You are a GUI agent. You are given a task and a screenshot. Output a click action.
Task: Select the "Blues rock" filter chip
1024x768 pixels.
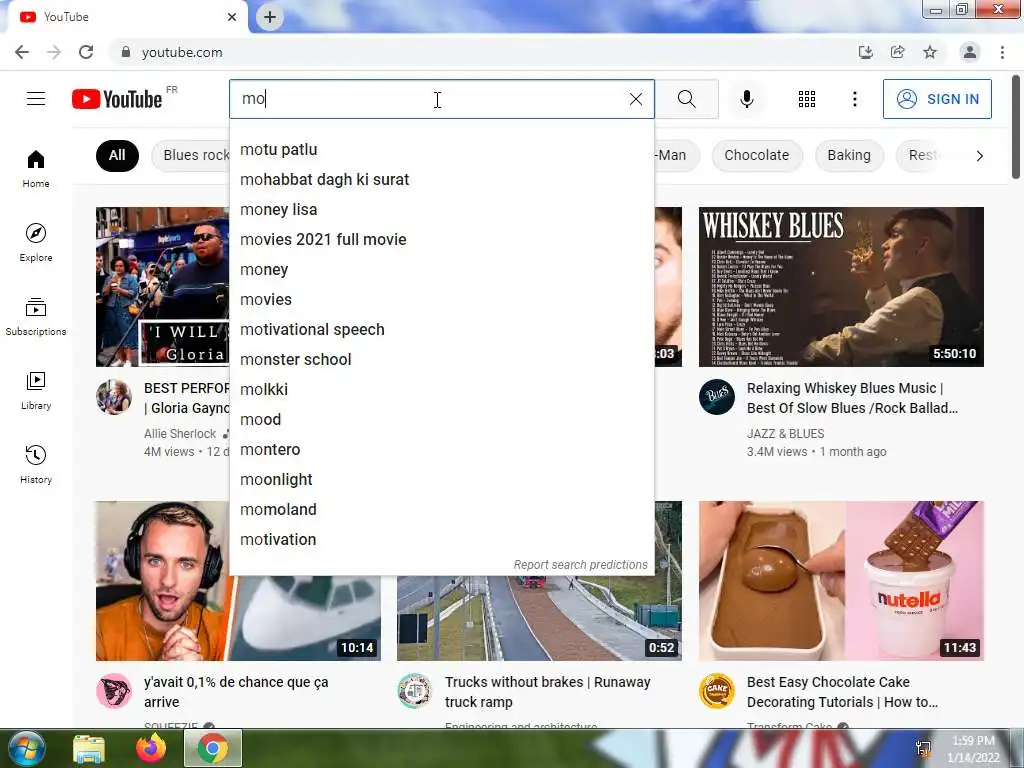tap(191, 155)
